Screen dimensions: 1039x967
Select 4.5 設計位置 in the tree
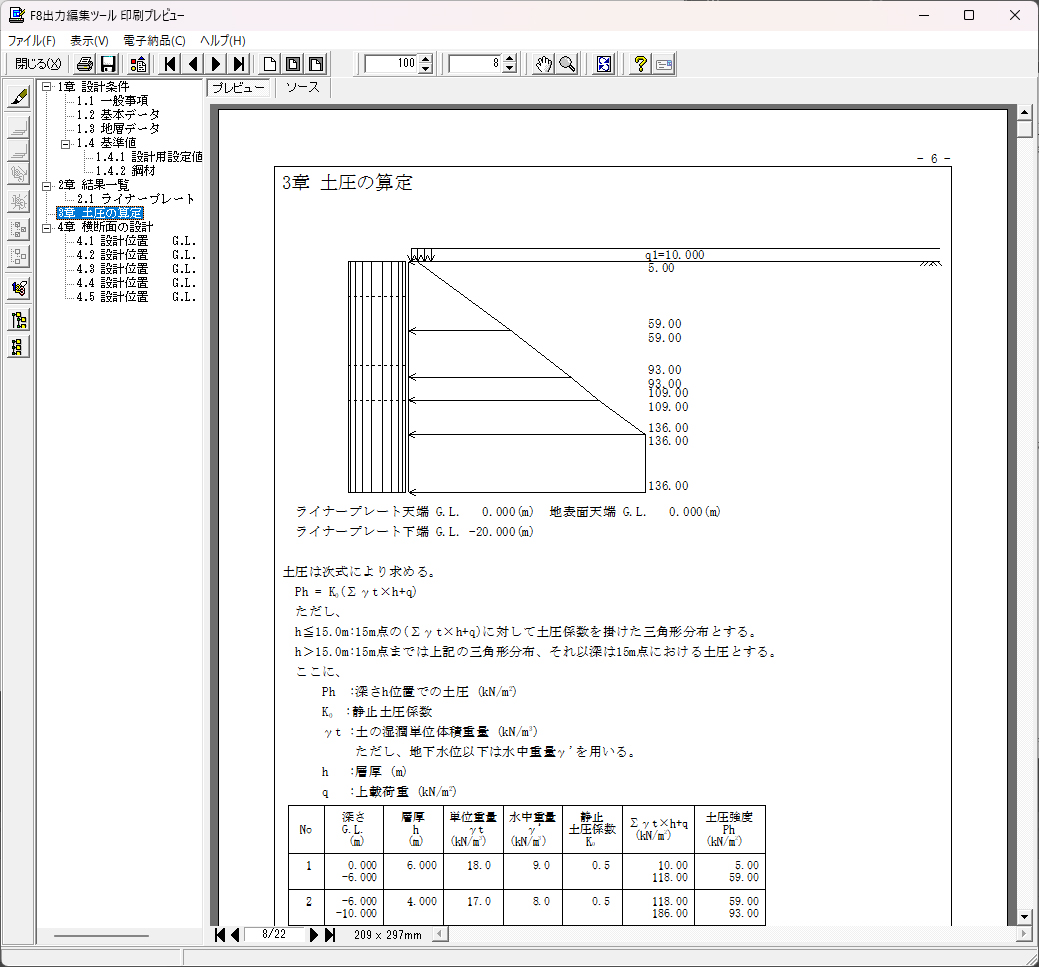(x=136, y=297)
